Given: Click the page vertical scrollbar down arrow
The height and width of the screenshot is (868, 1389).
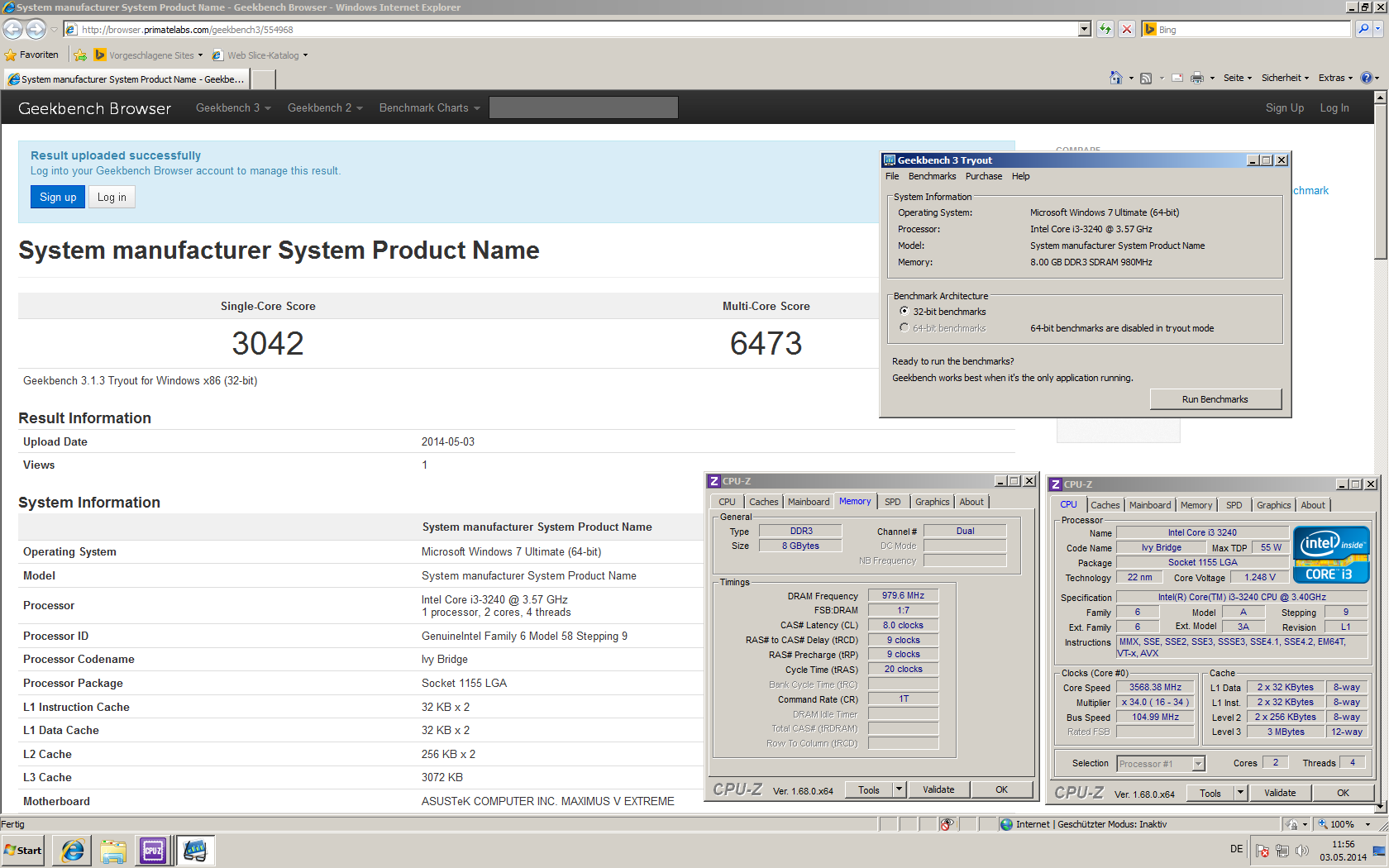Looking at the screenshot, I should [1380, 807].
